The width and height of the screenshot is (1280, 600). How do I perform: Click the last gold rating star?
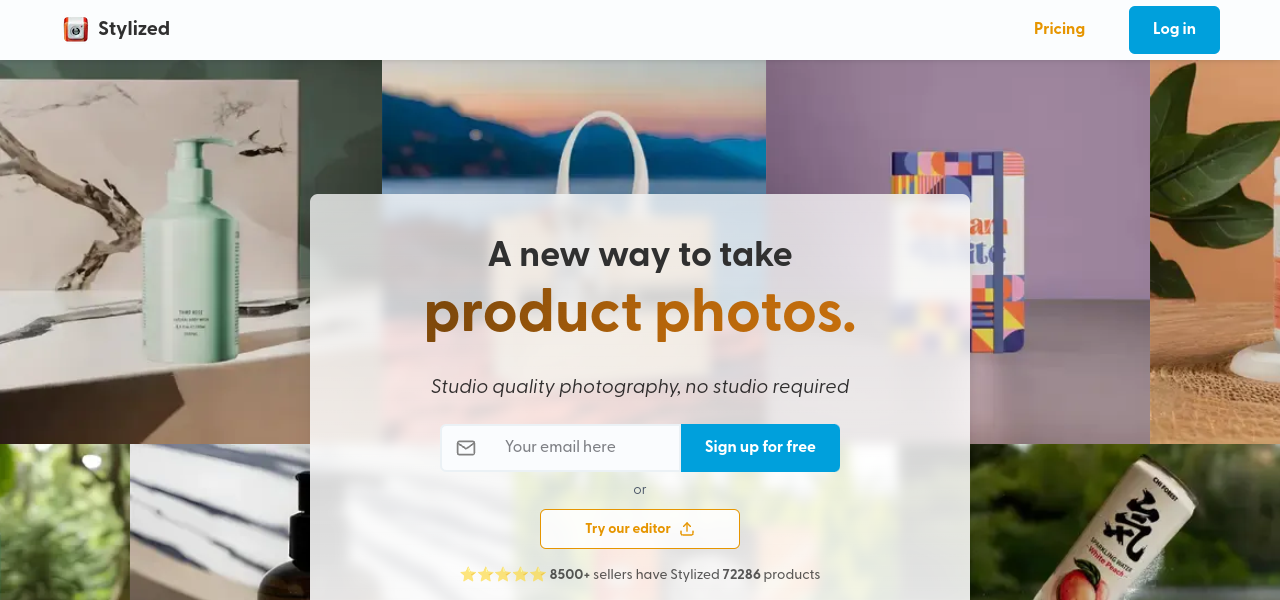pos(538,575)
